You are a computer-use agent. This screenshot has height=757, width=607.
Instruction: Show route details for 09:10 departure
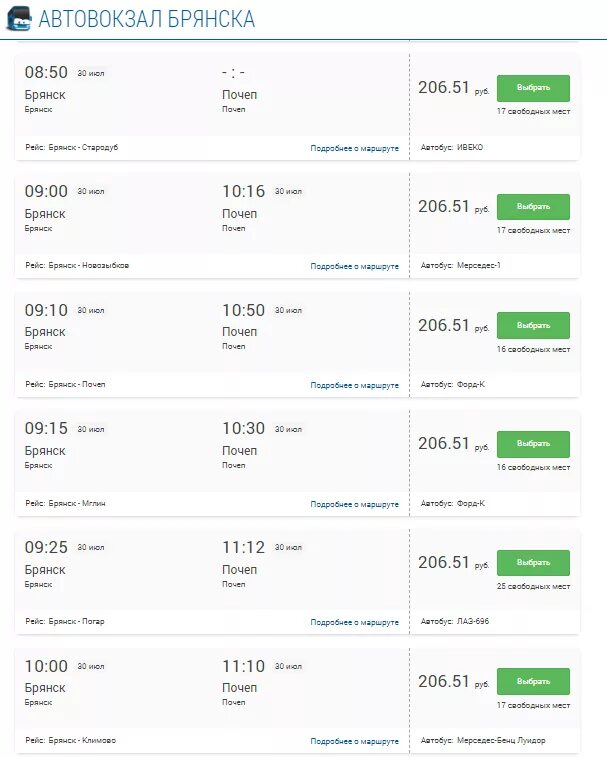[354, 385]
